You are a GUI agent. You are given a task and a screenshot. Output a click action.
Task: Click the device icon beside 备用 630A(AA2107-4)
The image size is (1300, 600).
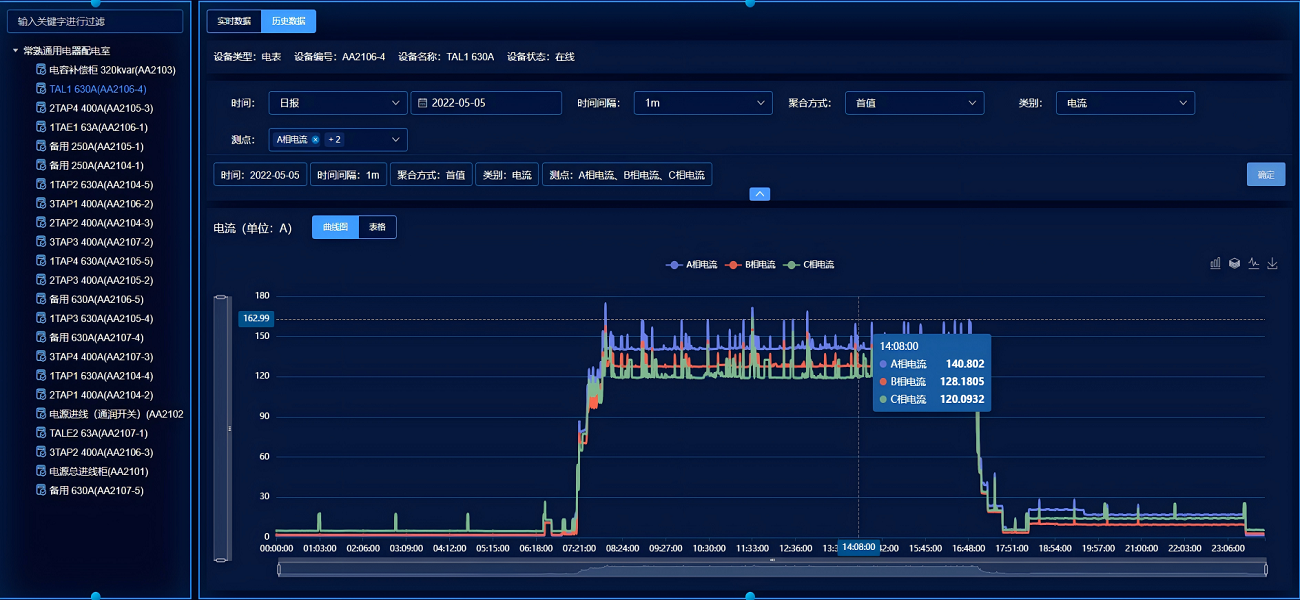pyautogui.click(x=41, y=337)
